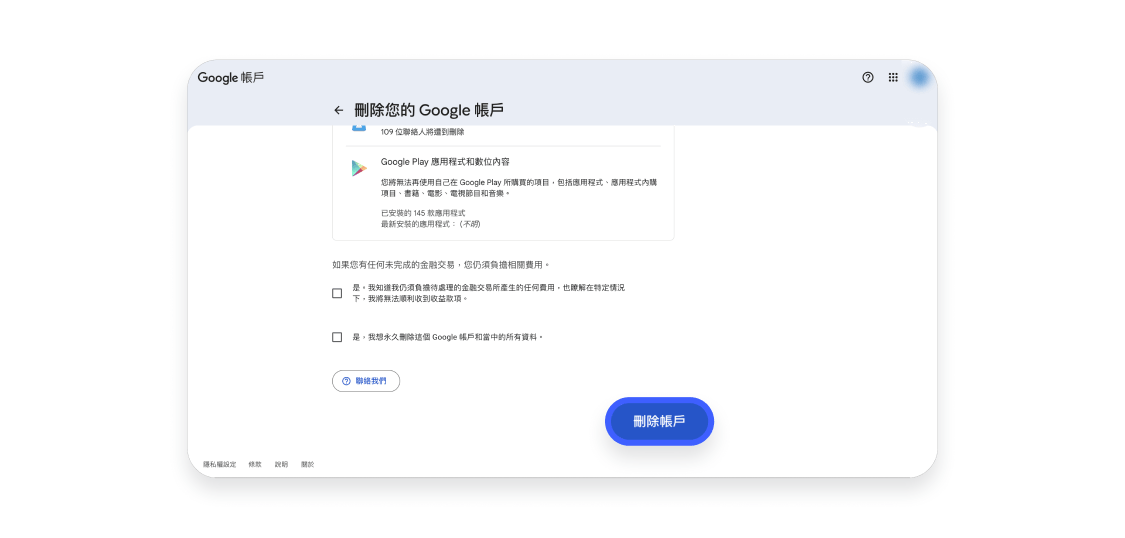Viewport: 1125px width, 538px height.
Task: Click the back arrow beside 刪除您的 Google 帳戶
Action: pos(339,110)
